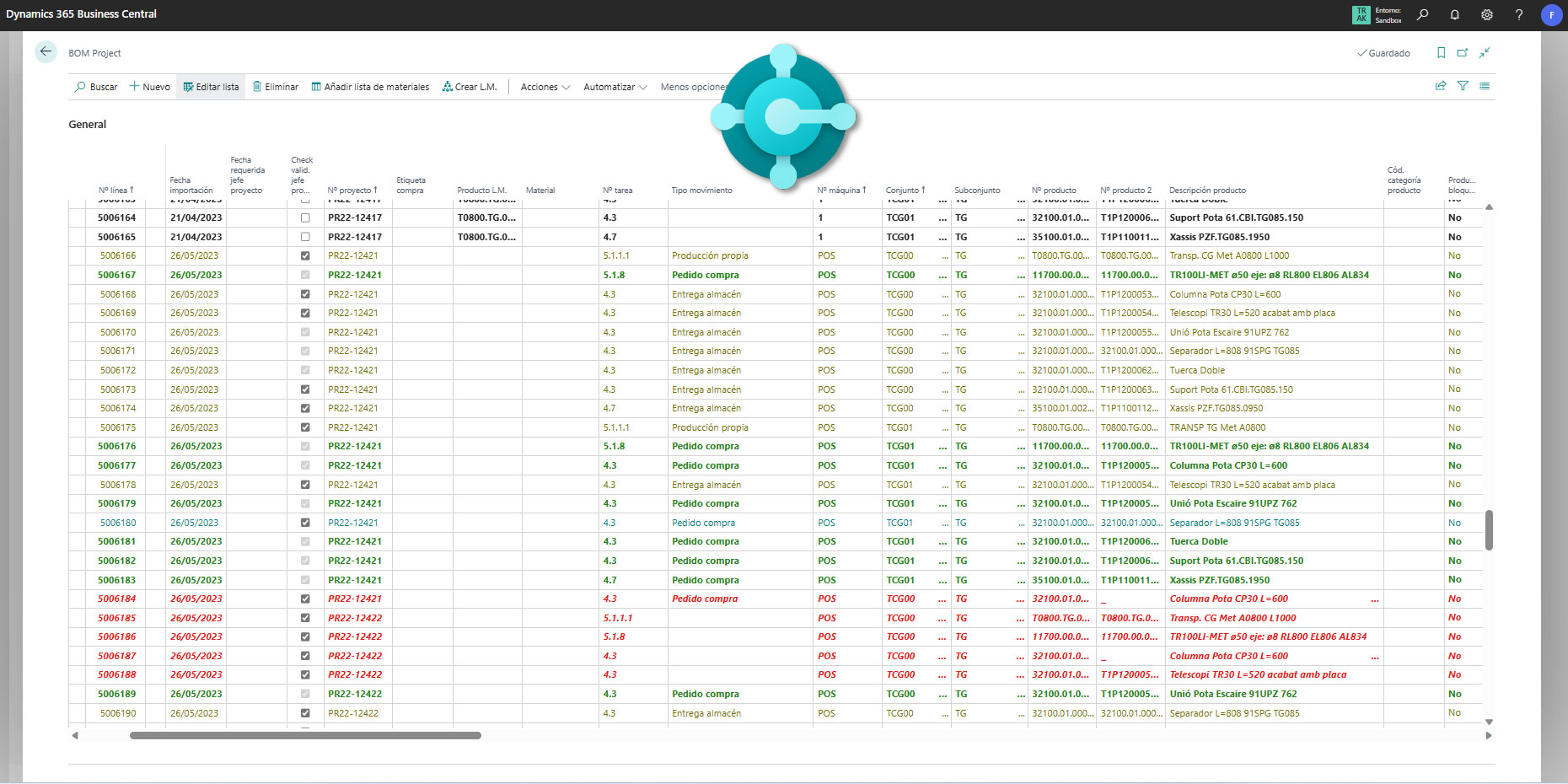Collapse the page with arrows icon
The width and height of the screenshot is (1568, 784).
pyautogui.click(x=1485, y=53)
